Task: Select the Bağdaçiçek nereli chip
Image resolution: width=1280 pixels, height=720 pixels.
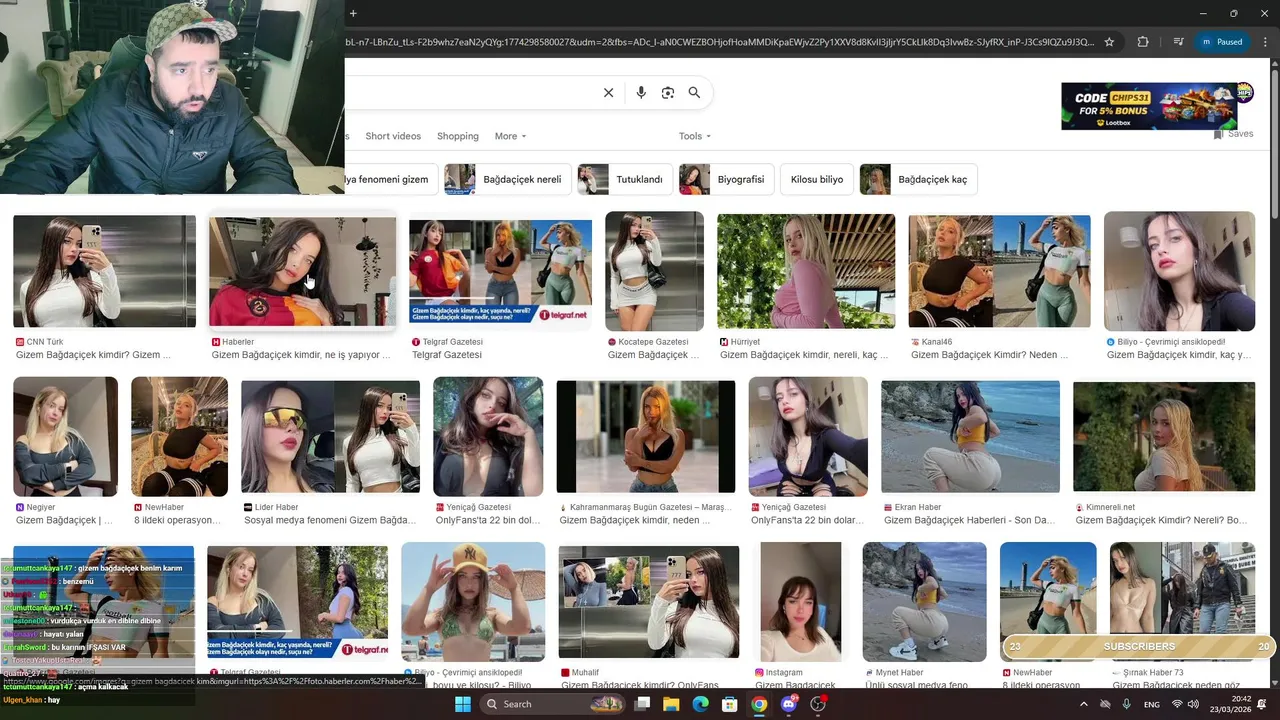Action: [508, 180]
